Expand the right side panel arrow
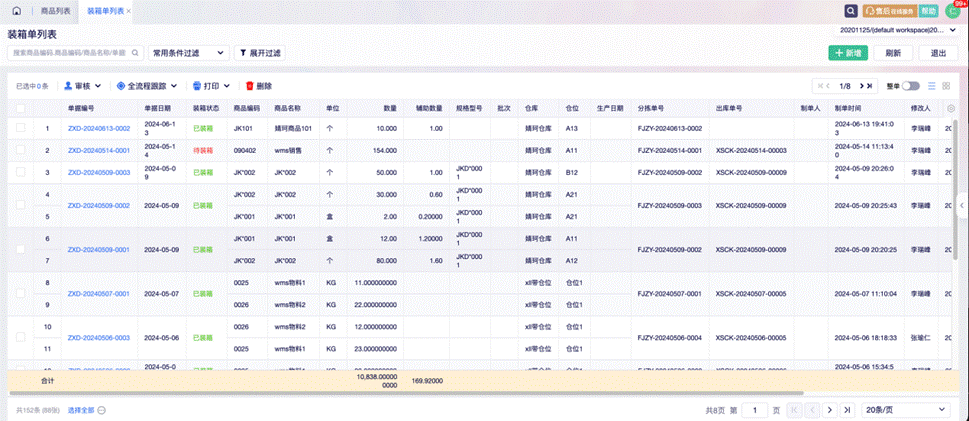Screen dimensions: 969x421 click(x=963, y=206)
